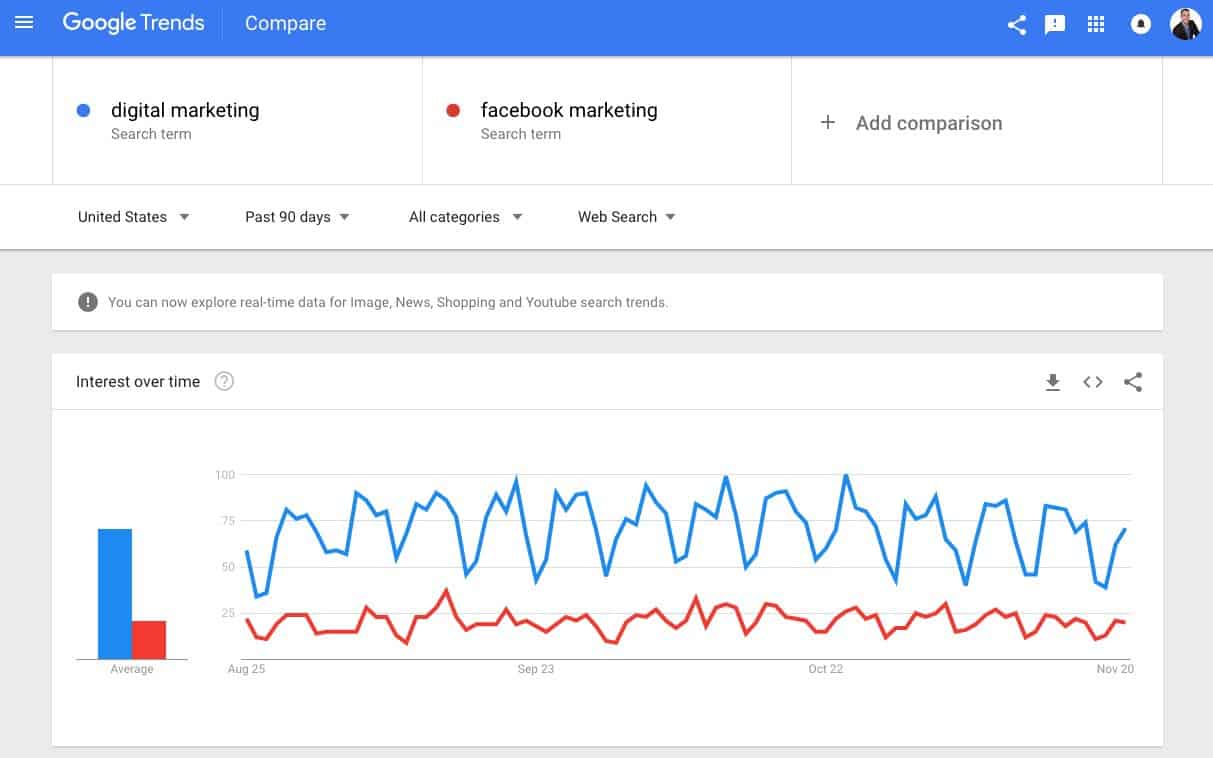
Task: Edit the digital marketing search term
Action: pos(185,111)
